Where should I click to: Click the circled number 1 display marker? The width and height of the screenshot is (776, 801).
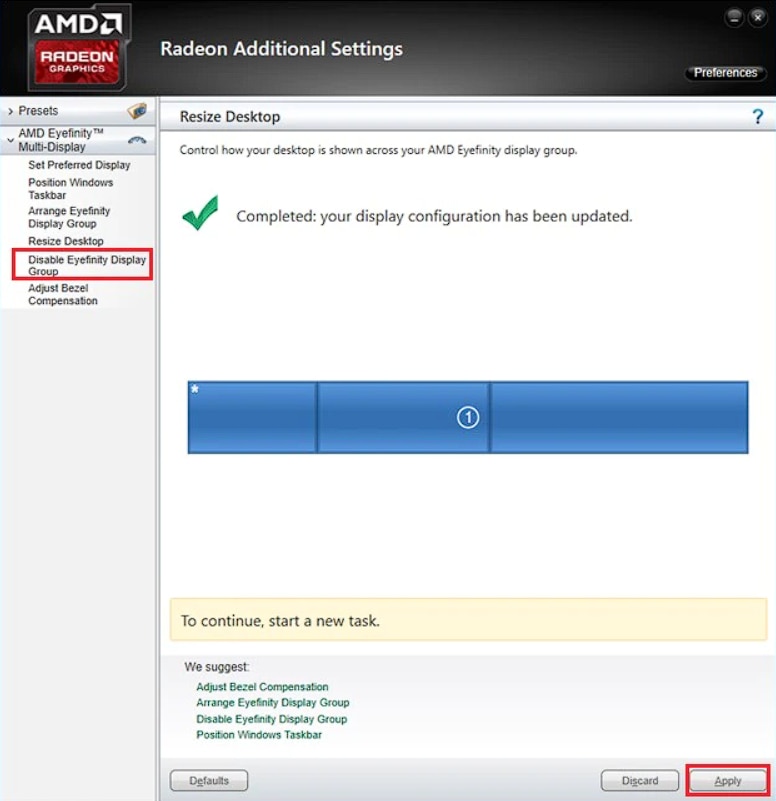click(467, 417)
